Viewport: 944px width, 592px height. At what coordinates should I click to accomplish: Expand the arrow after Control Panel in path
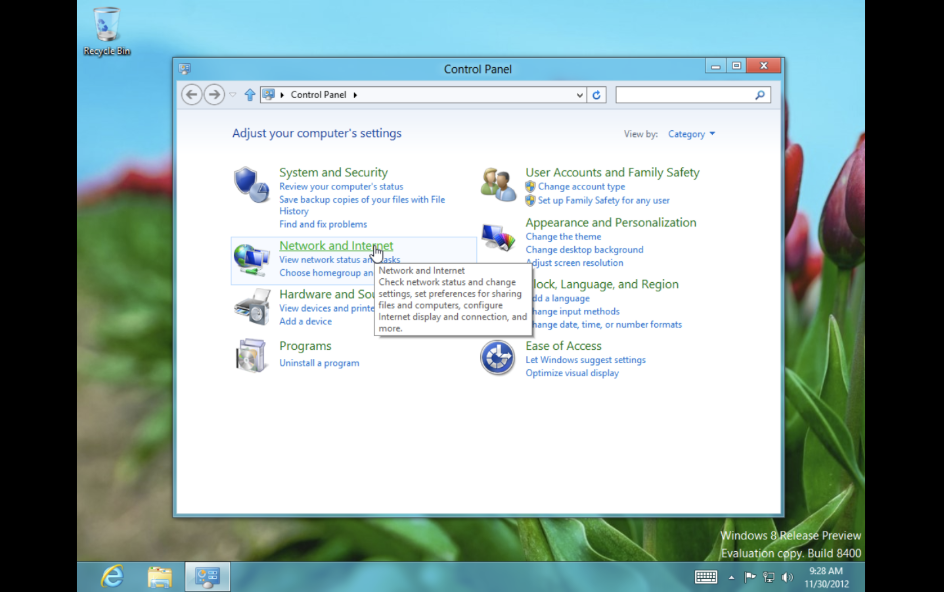pos(355,95)
